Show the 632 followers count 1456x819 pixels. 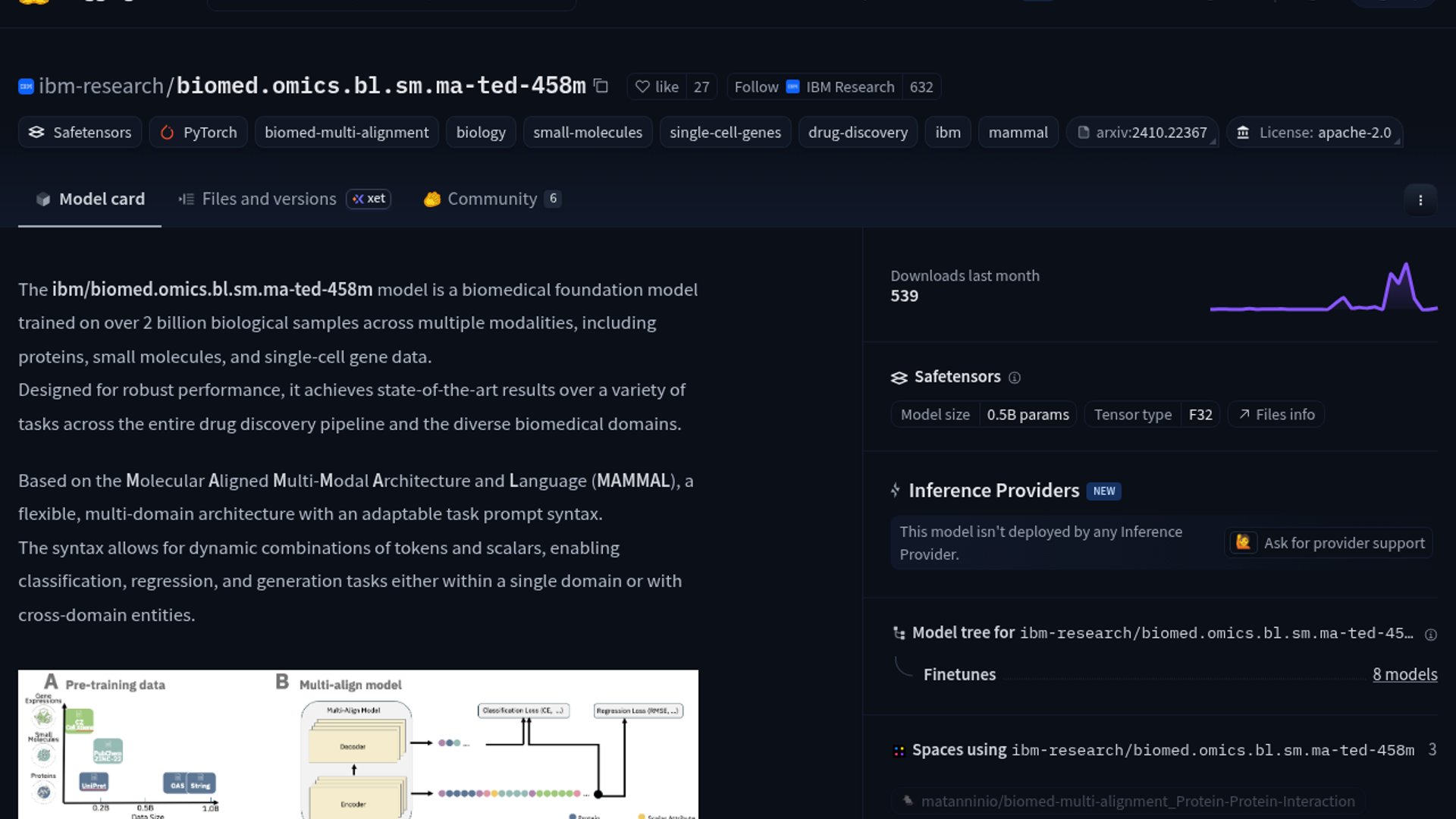point(921,86)
